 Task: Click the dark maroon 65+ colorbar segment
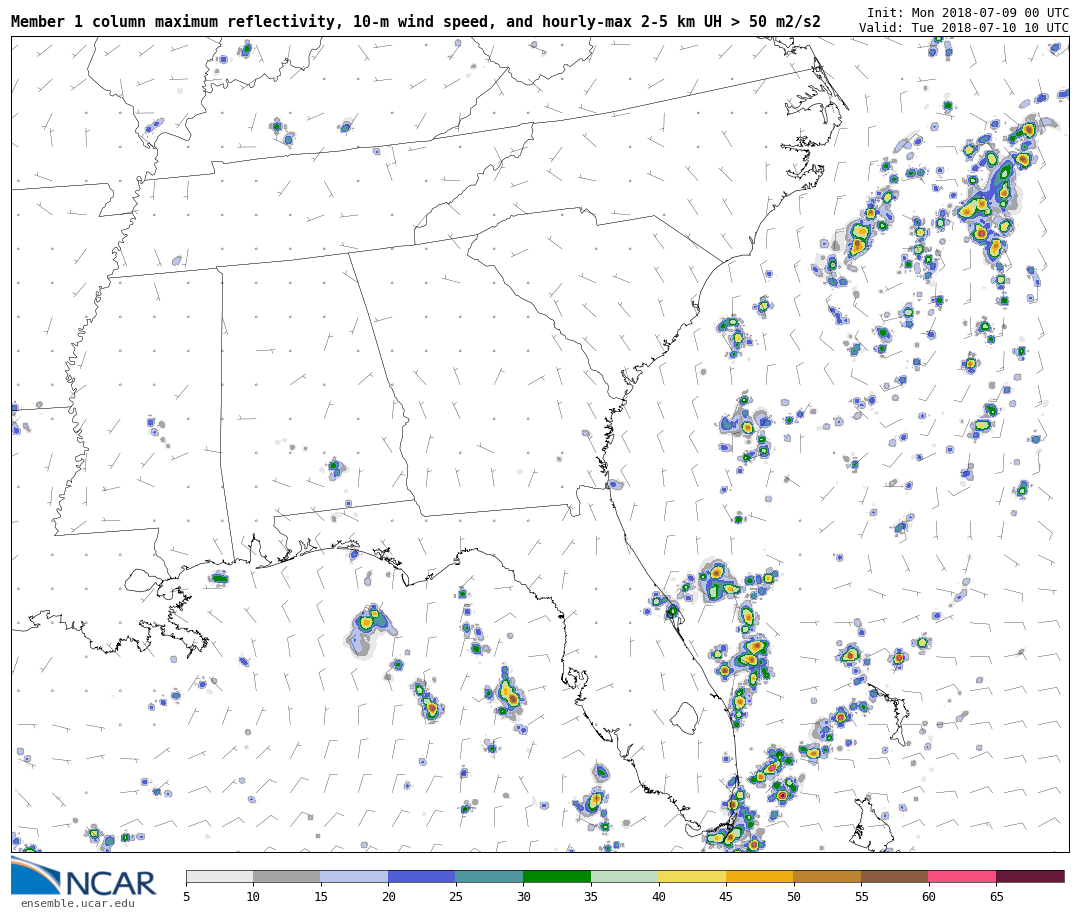click(1030, 876)
